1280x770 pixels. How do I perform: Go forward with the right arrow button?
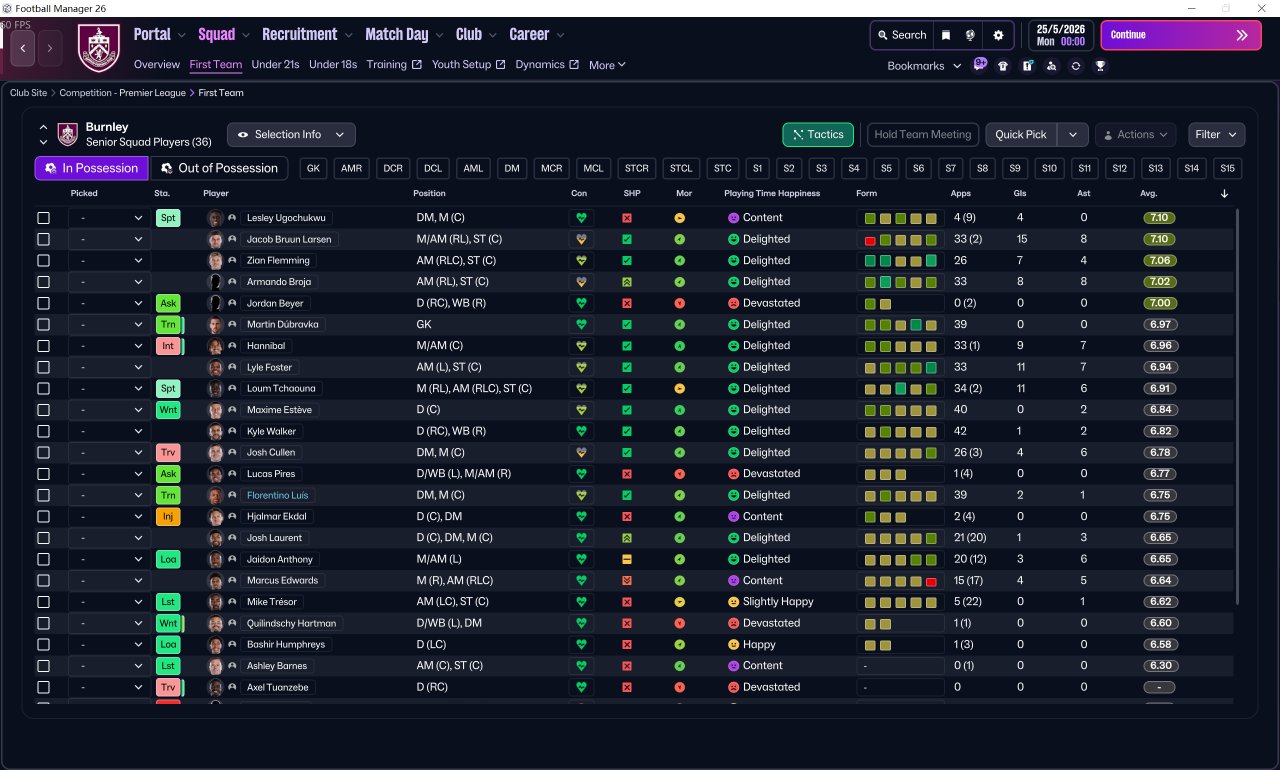[51, 47]
